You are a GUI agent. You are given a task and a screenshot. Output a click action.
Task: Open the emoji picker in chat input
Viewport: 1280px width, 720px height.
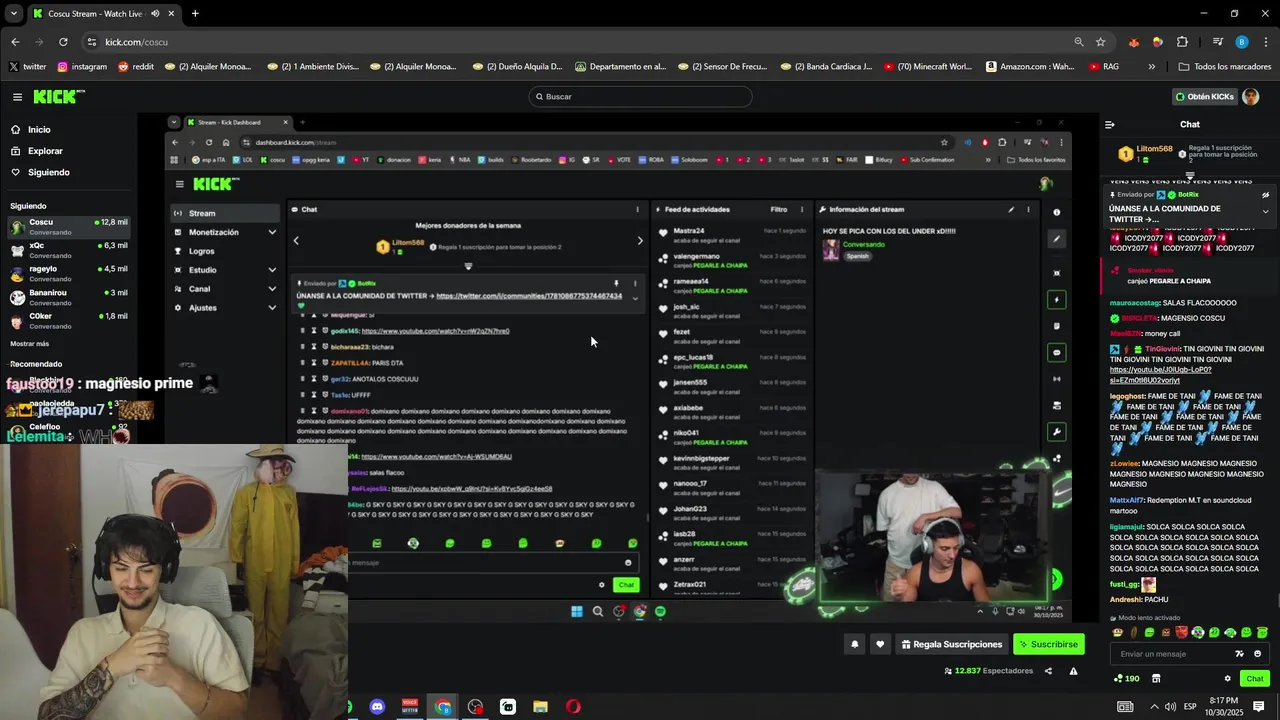(1257, 654)
